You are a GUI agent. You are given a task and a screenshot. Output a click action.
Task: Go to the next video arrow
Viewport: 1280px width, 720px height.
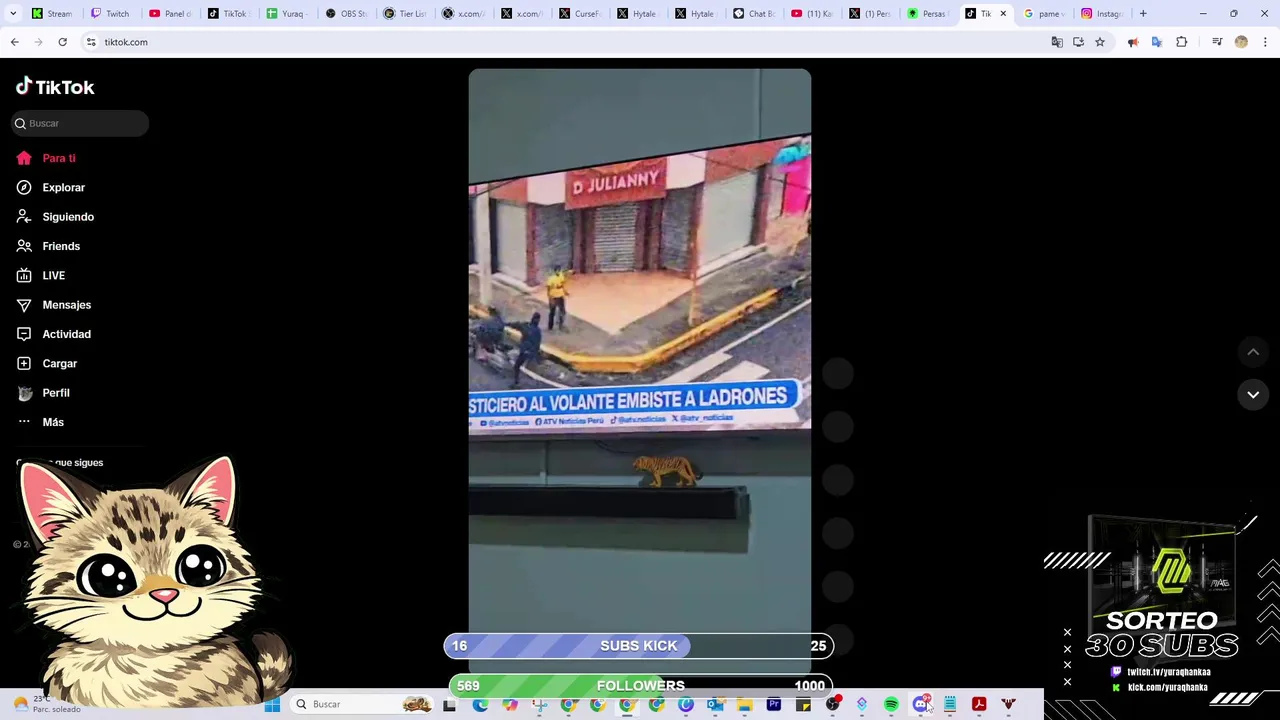coord(1253,395)
